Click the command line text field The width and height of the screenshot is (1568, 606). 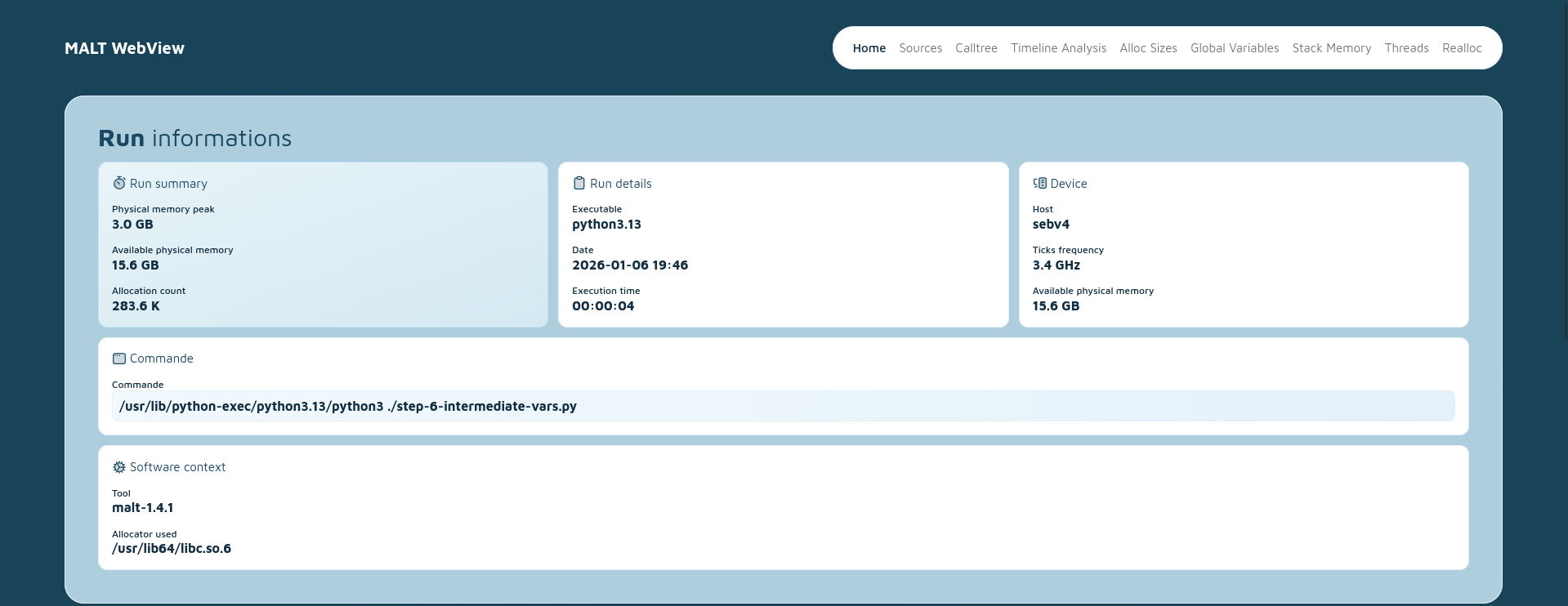[783, 406]
